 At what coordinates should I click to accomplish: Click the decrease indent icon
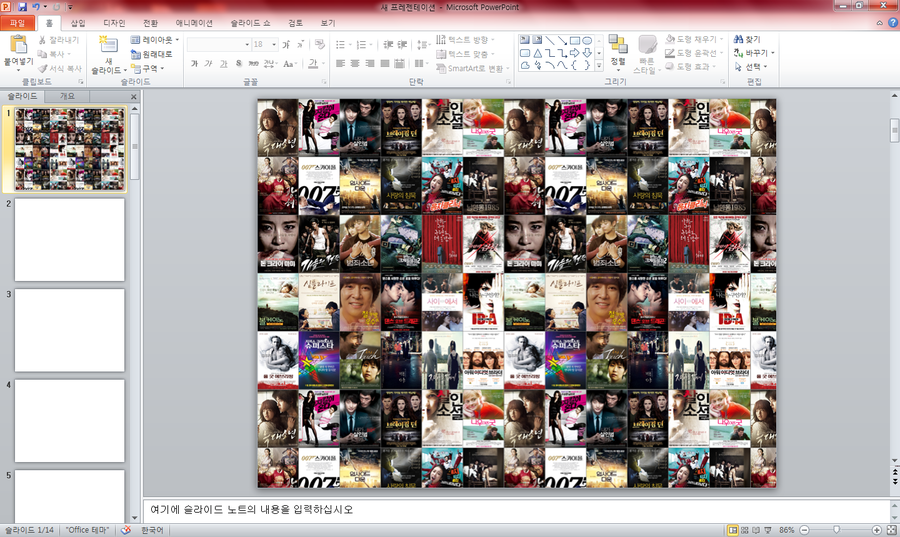click(x=388, y=44)
